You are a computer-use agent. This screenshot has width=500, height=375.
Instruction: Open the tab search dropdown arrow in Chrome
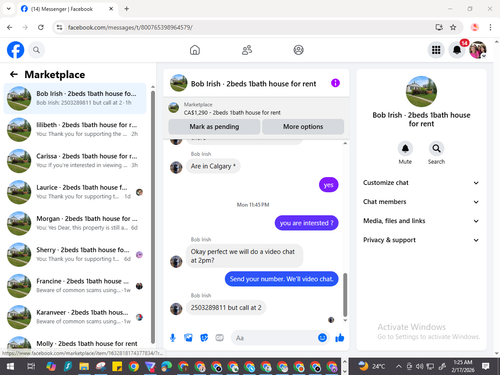tap(9, 9)
